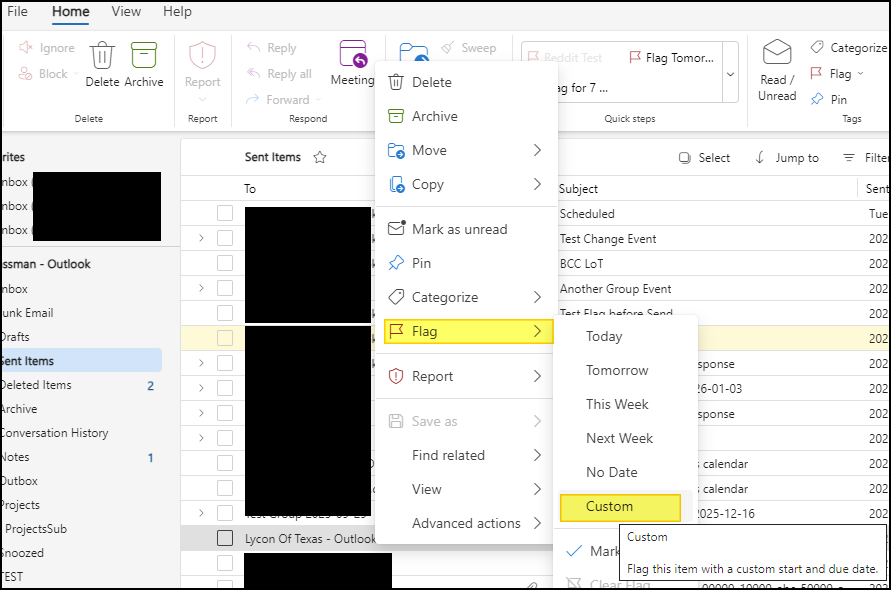Tick checkbox beside the Scheduled message
The image size is (891, 590).
[x=225, y=213]
